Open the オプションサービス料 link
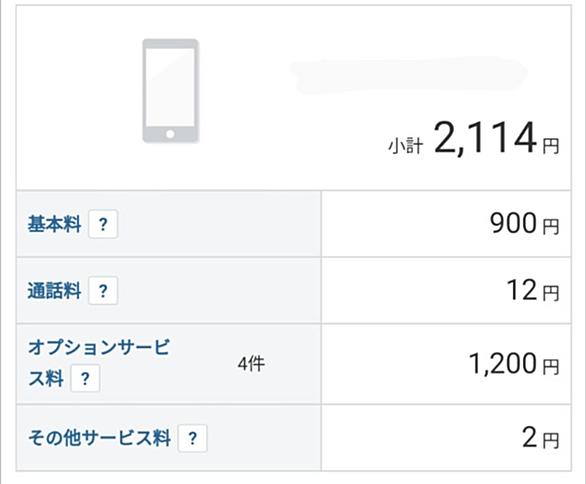Viewport: 586px width, 484px height. point(99,363)
